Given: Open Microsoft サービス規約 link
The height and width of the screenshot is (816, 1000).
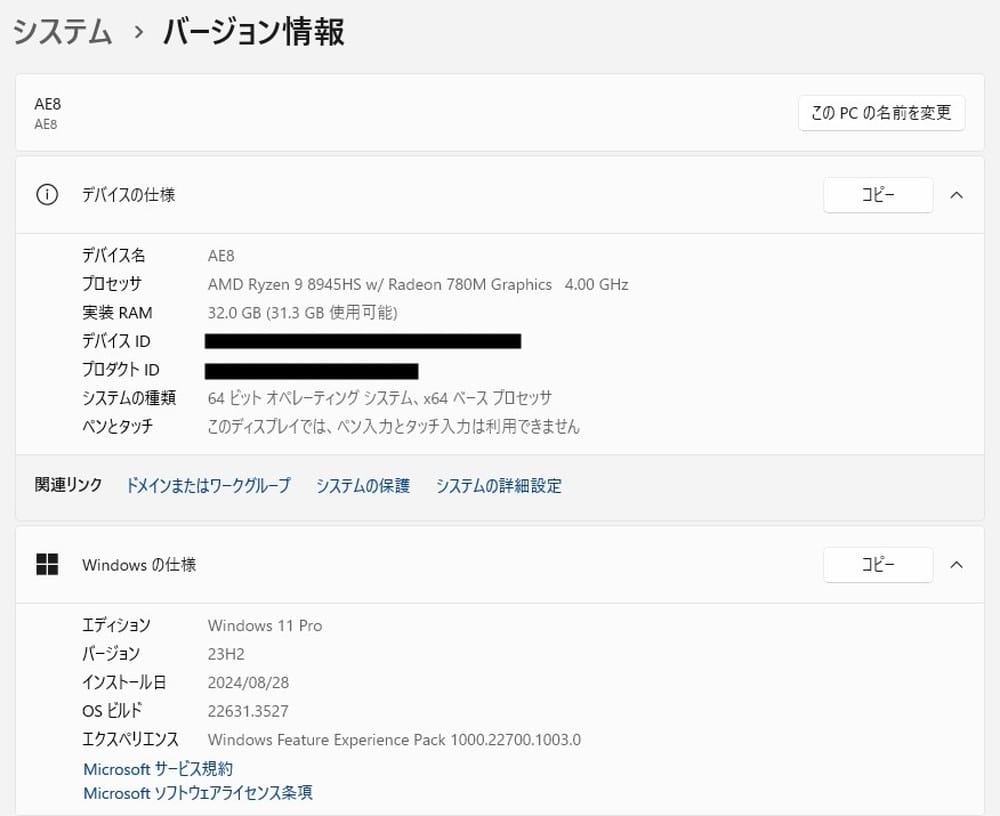Looking at the screenshot, I should click(158, 769).
